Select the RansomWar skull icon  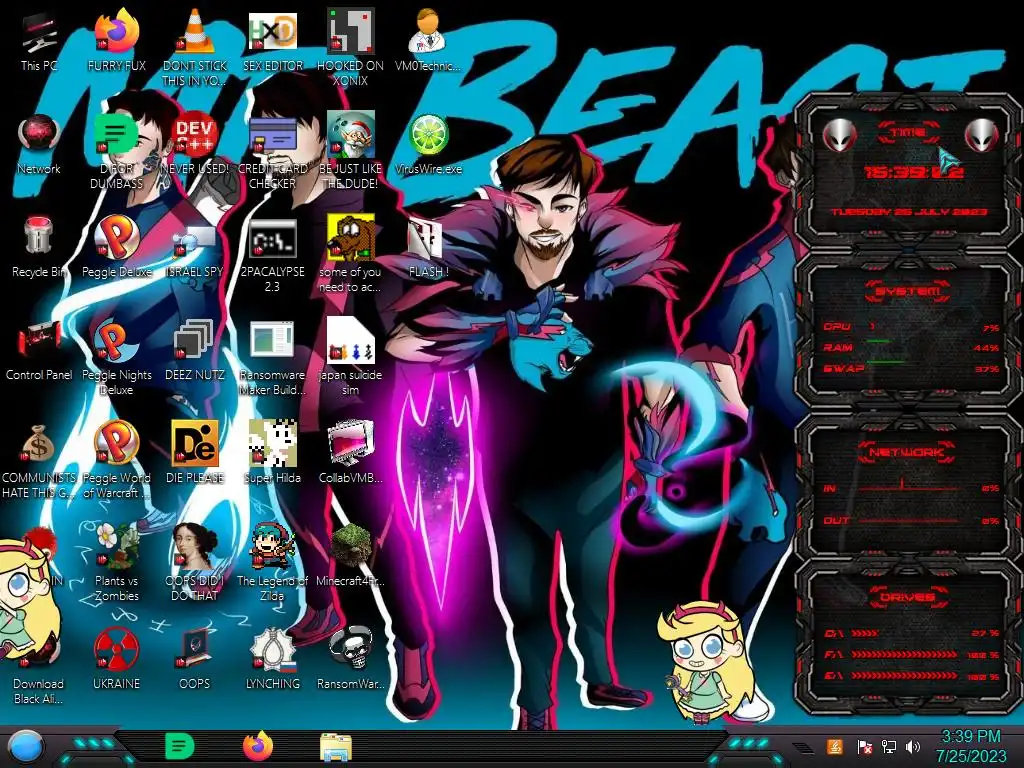point(351,658)
